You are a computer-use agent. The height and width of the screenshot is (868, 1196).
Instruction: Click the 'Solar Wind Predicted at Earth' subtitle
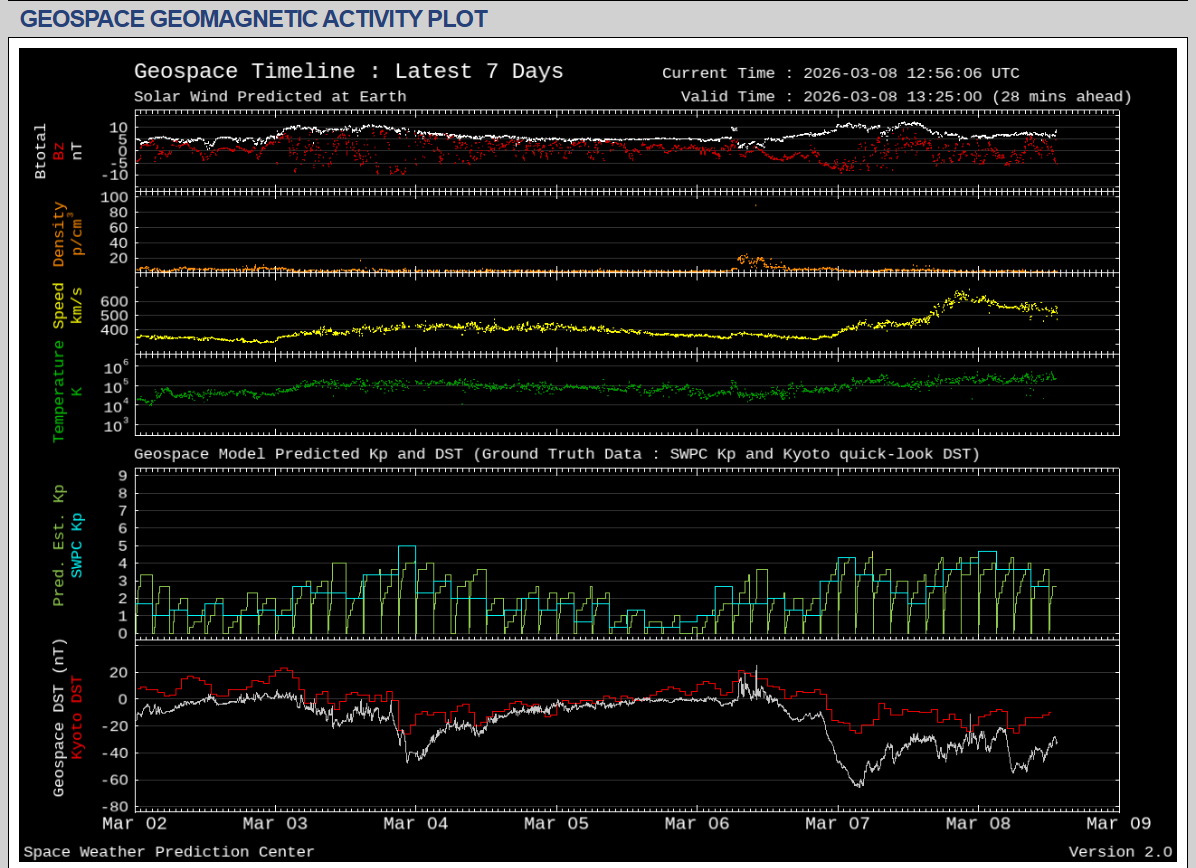click(x=270, y=97)
